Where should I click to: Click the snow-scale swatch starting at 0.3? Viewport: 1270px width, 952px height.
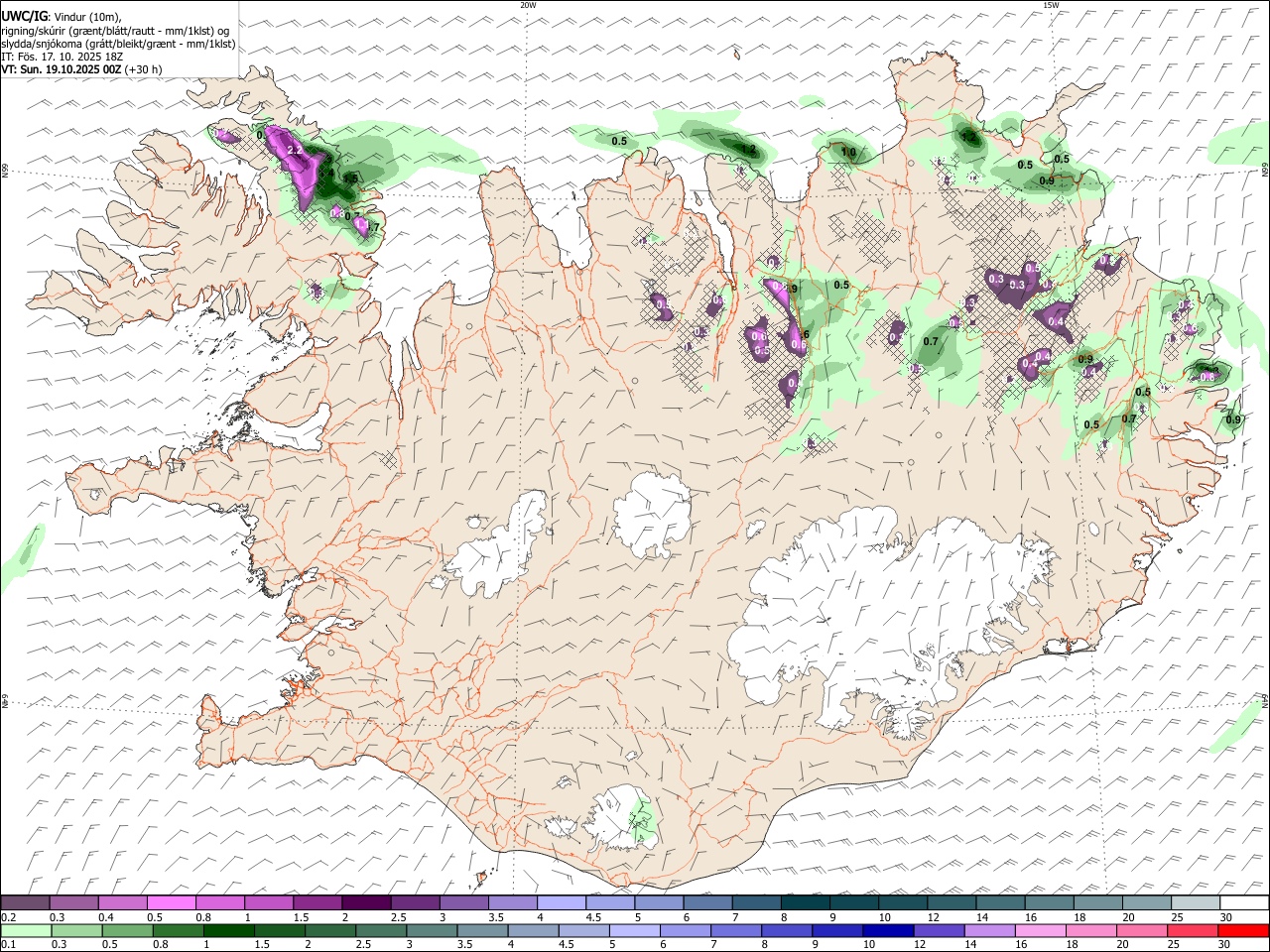(73, 903)
